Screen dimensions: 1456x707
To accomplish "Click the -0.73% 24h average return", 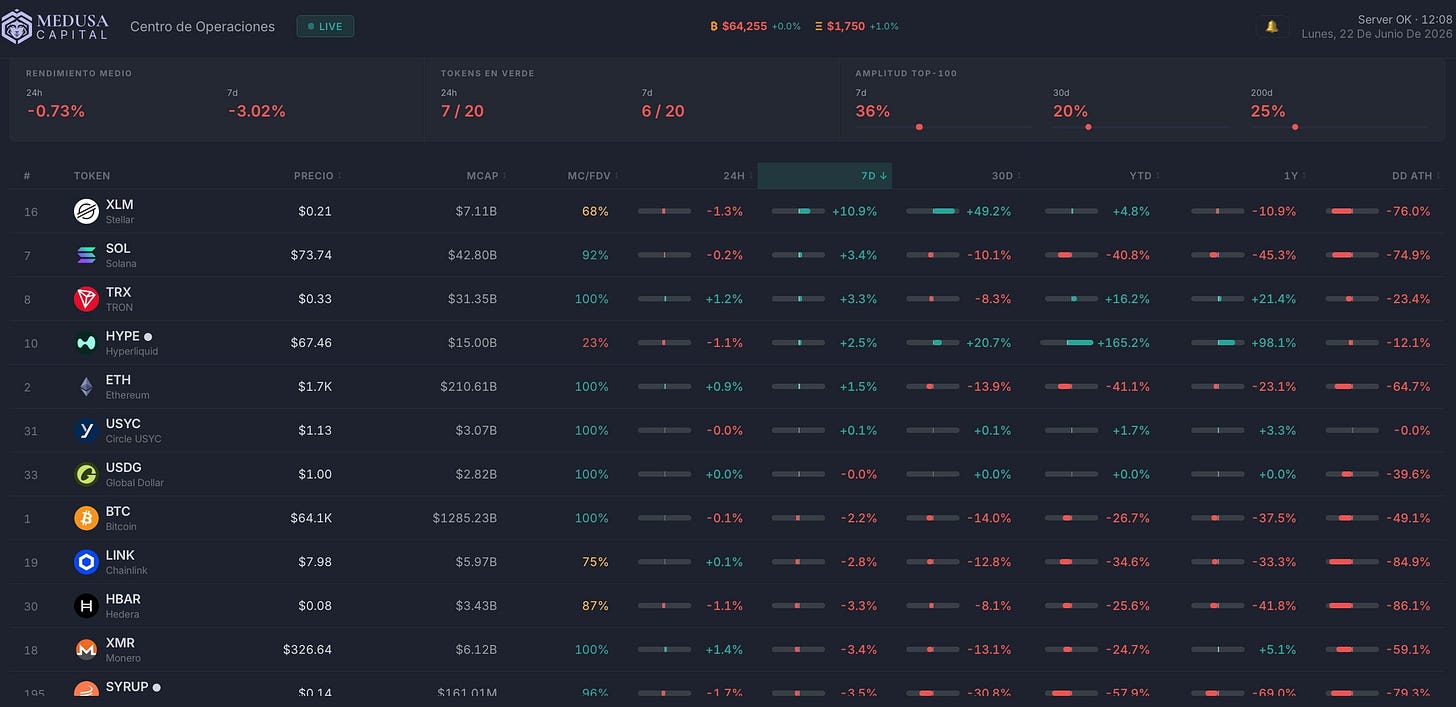I will (56, 111).
